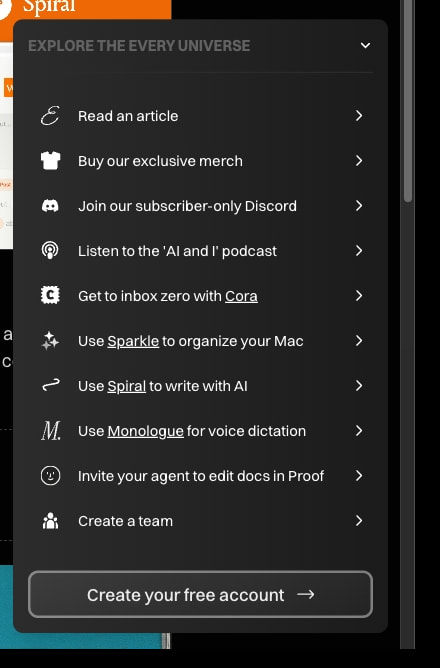Click the Discord logo icon
The image size is (440, 668).
pos(50,206)
